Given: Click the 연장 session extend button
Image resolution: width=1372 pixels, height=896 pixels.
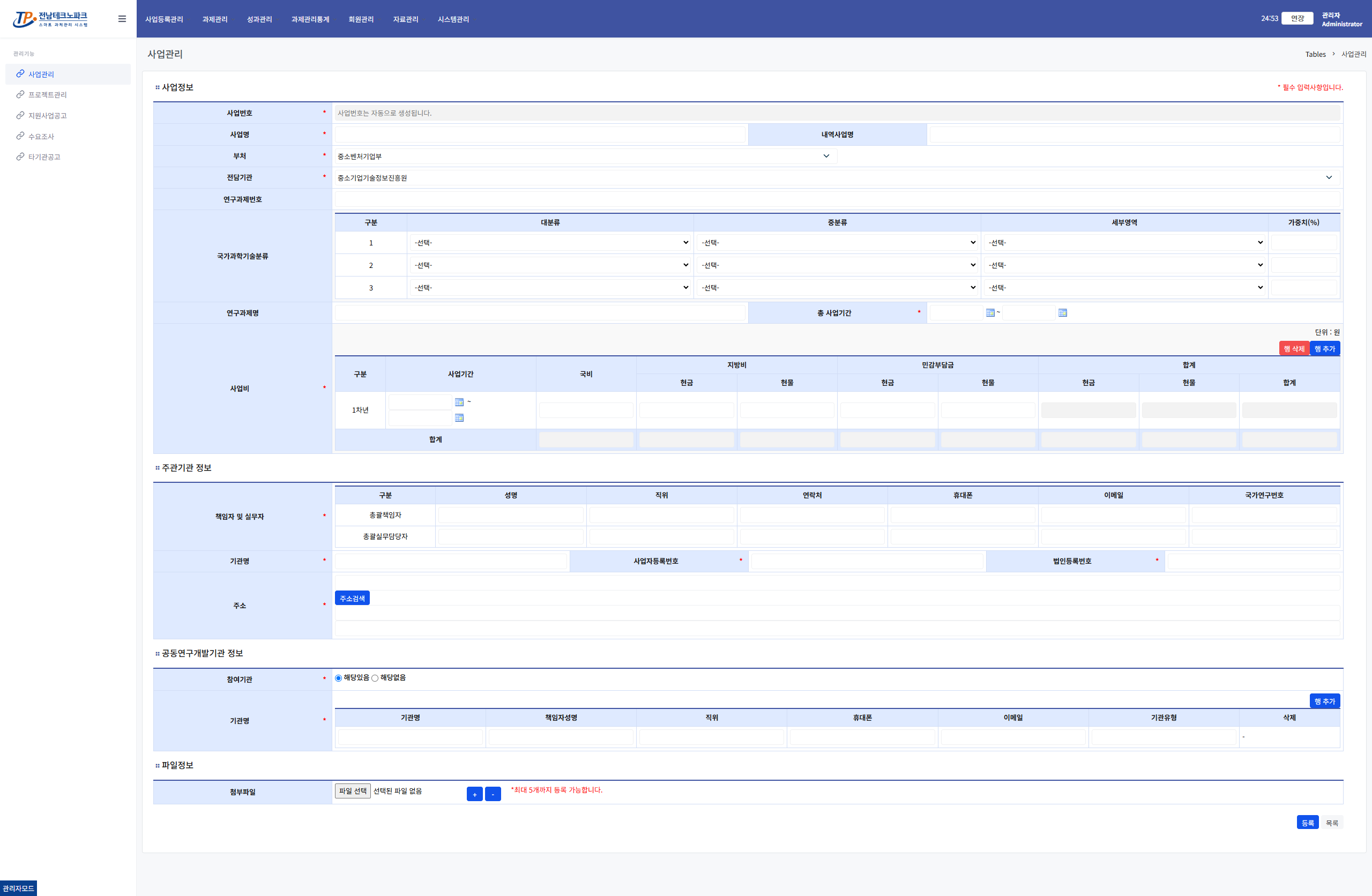Looking at the screenshot, I should [x=1297, y=18].
